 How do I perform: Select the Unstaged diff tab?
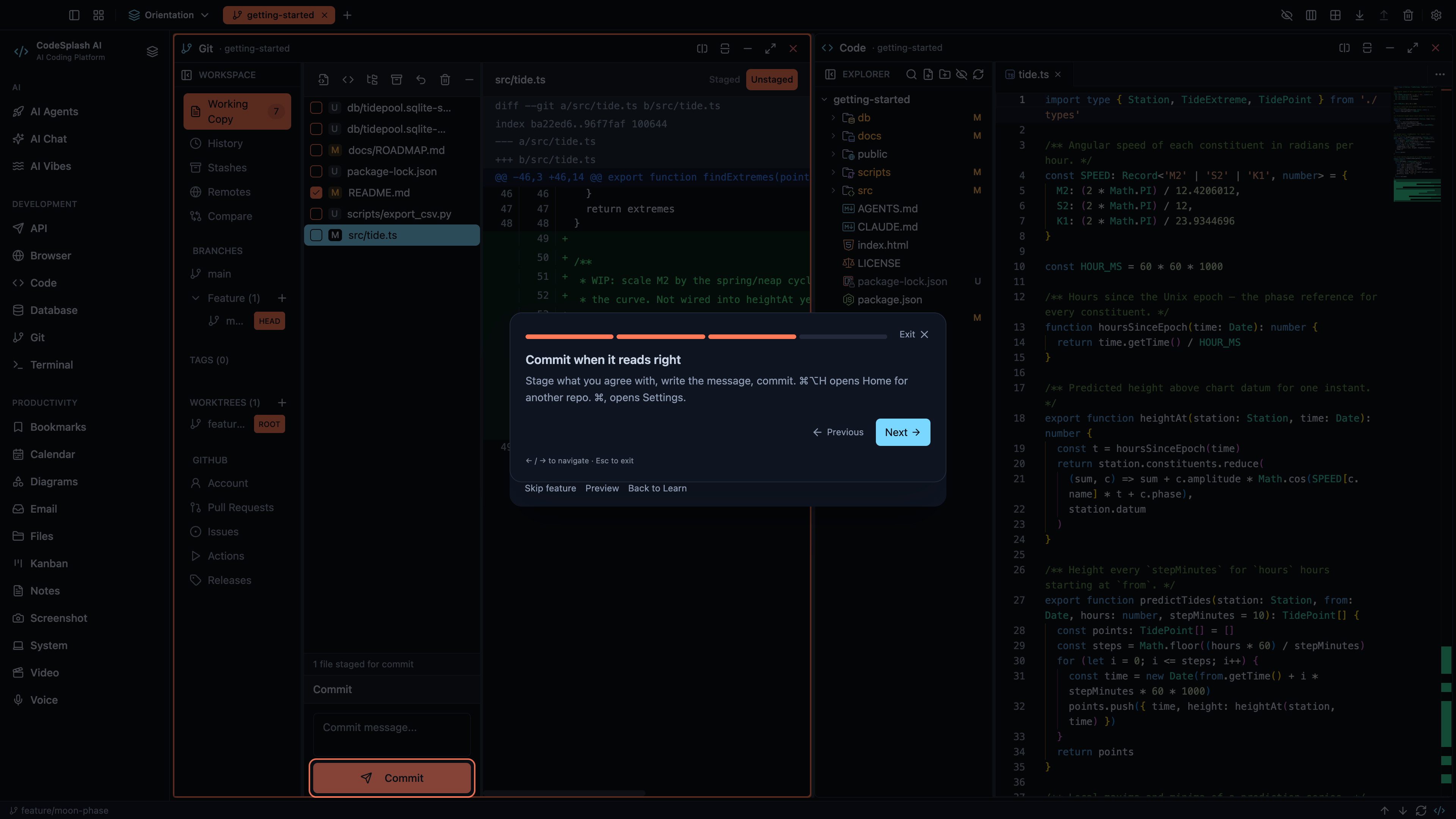772,80
